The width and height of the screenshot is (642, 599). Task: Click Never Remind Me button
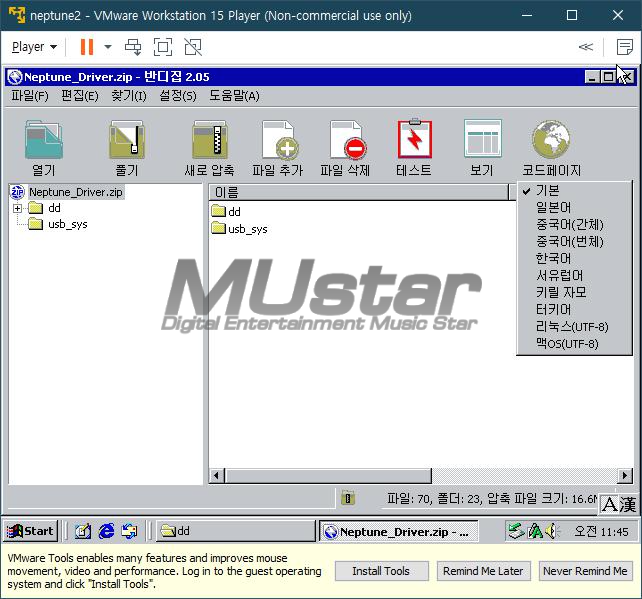point(585,571)
